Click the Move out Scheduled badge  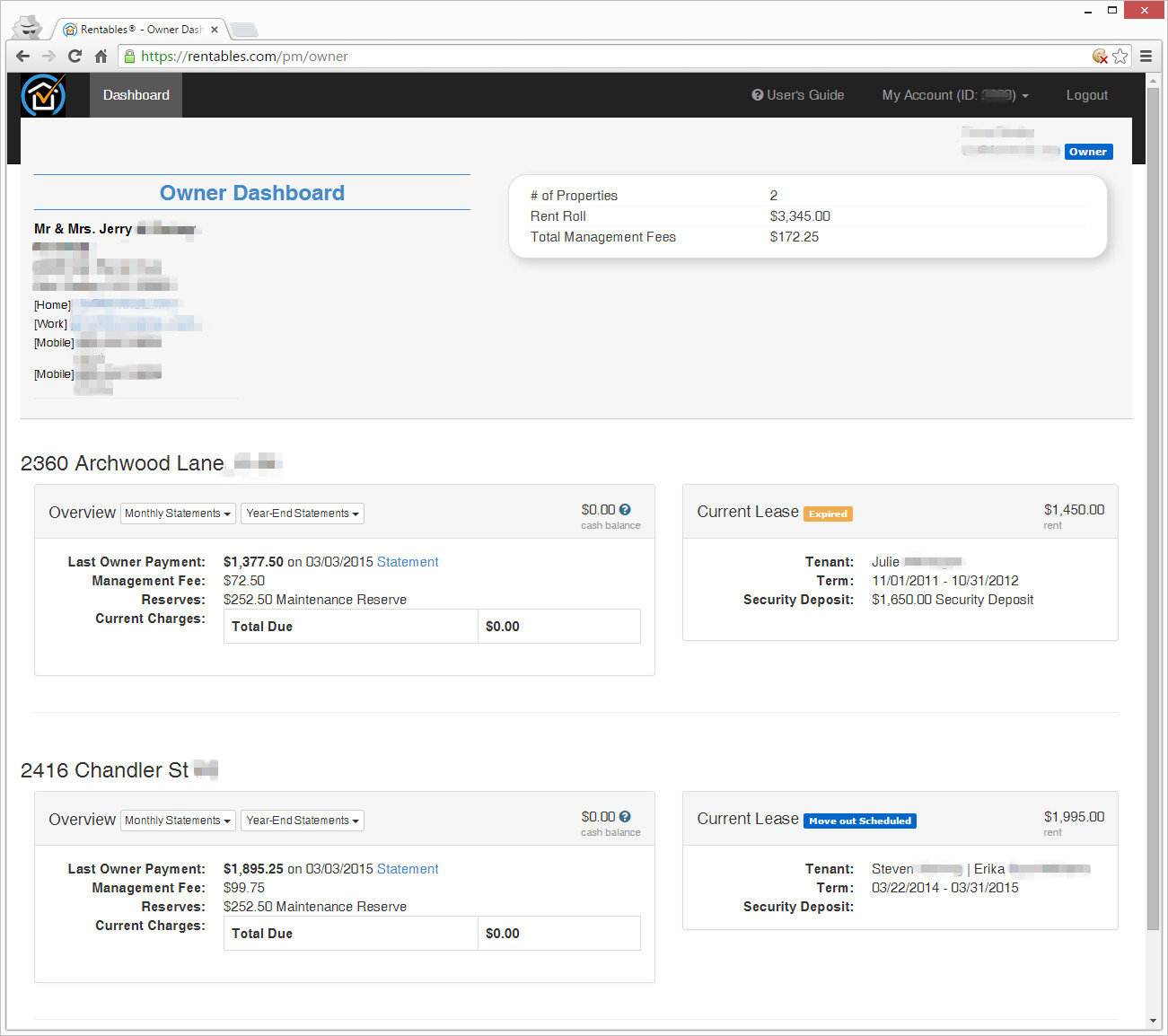point(860,821)
